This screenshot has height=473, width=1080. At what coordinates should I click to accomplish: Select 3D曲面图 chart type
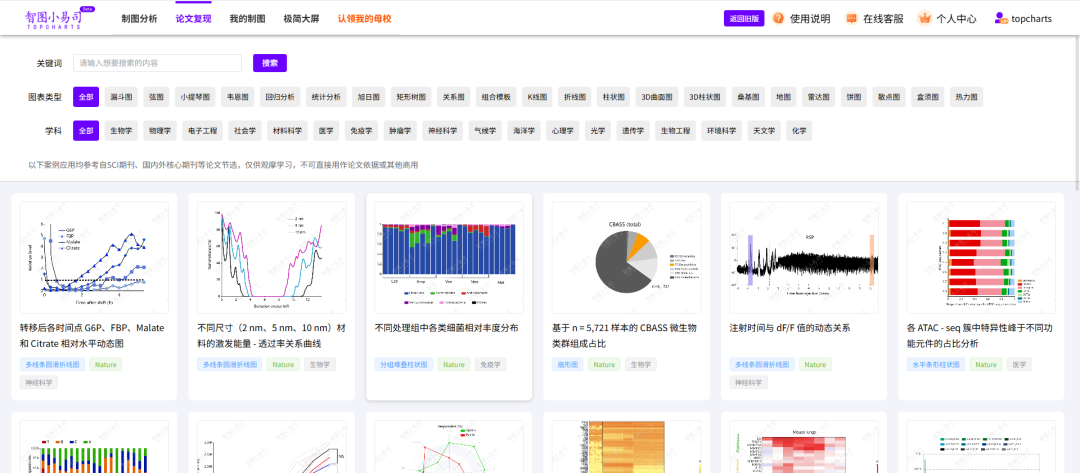coord(657,97)
